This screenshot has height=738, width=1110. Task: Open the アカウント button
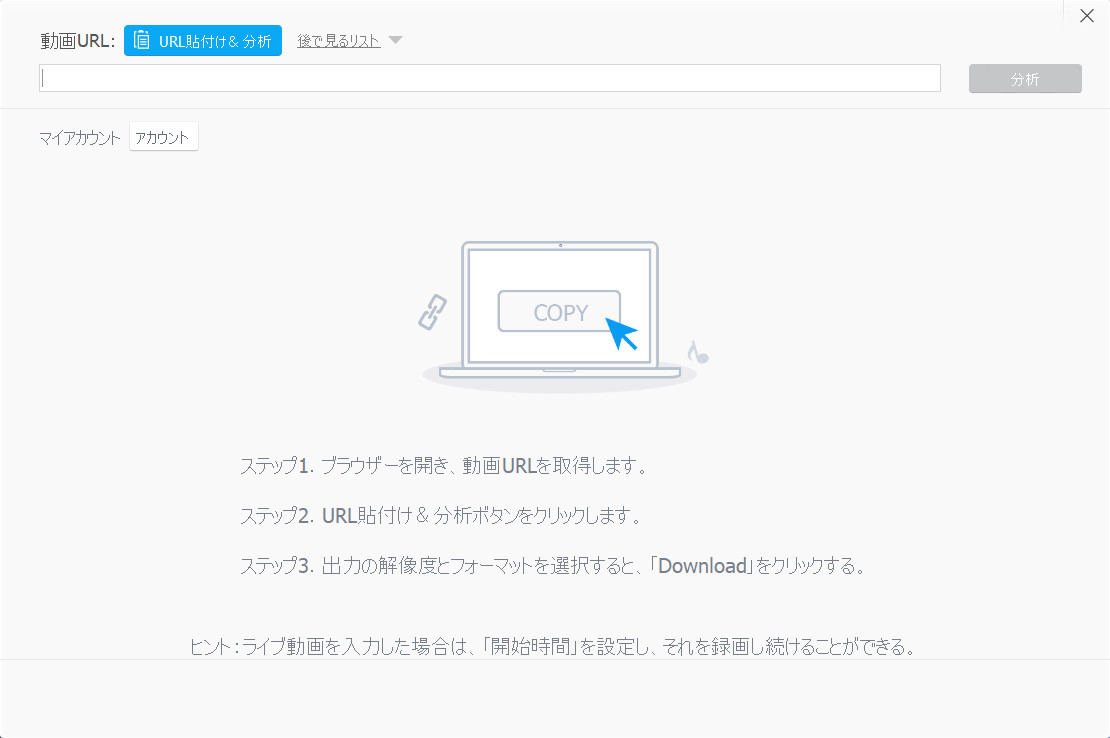coord(164,137)
